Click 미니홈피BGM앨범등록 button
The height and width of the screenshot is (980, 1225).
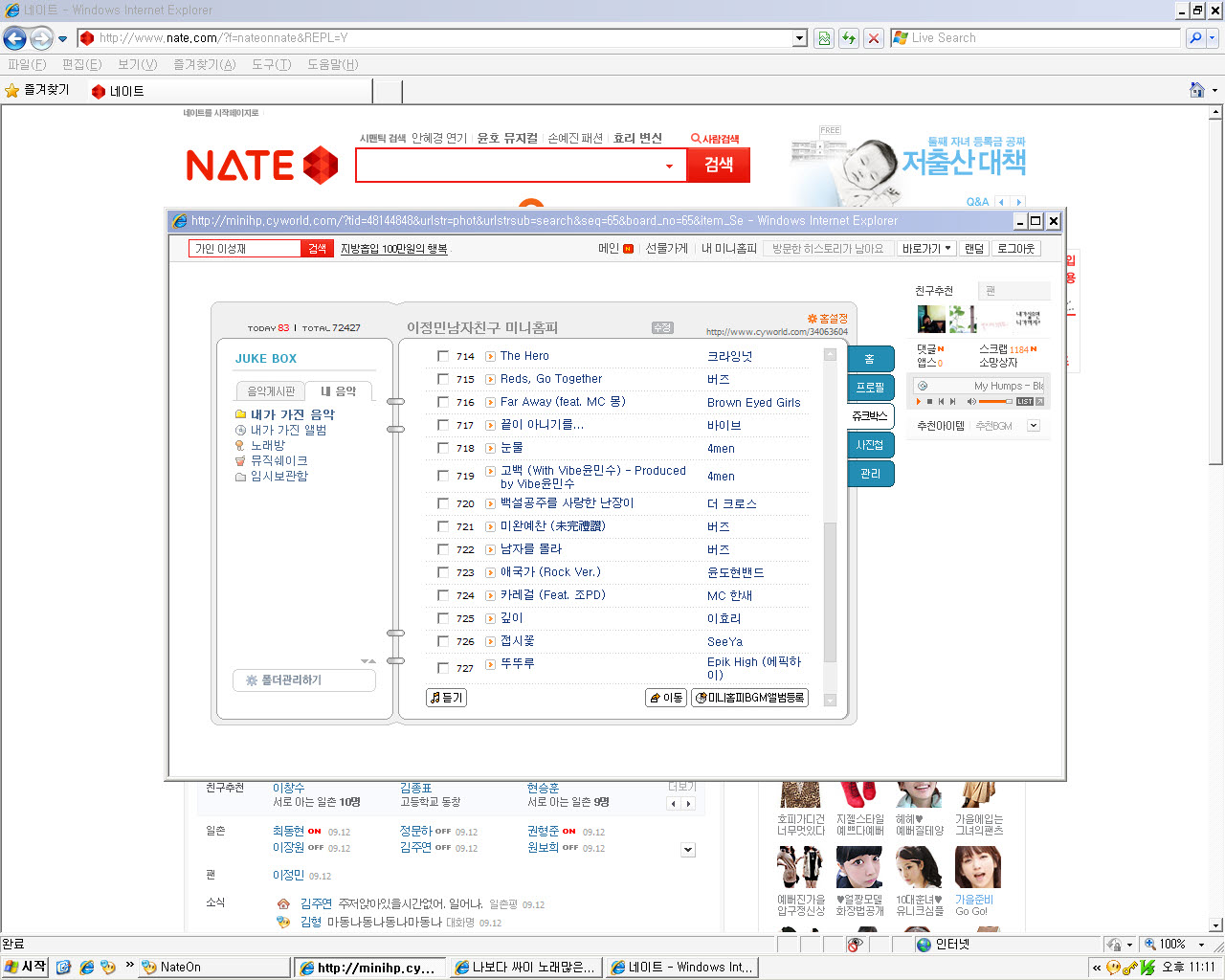749,698
